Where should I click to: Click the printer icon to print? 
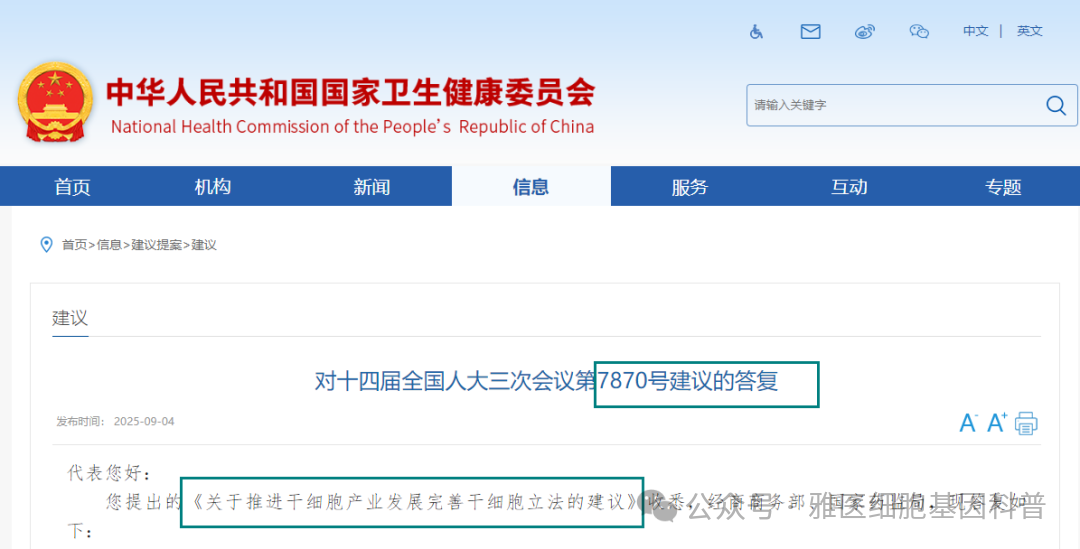(x=1026, y=423)
